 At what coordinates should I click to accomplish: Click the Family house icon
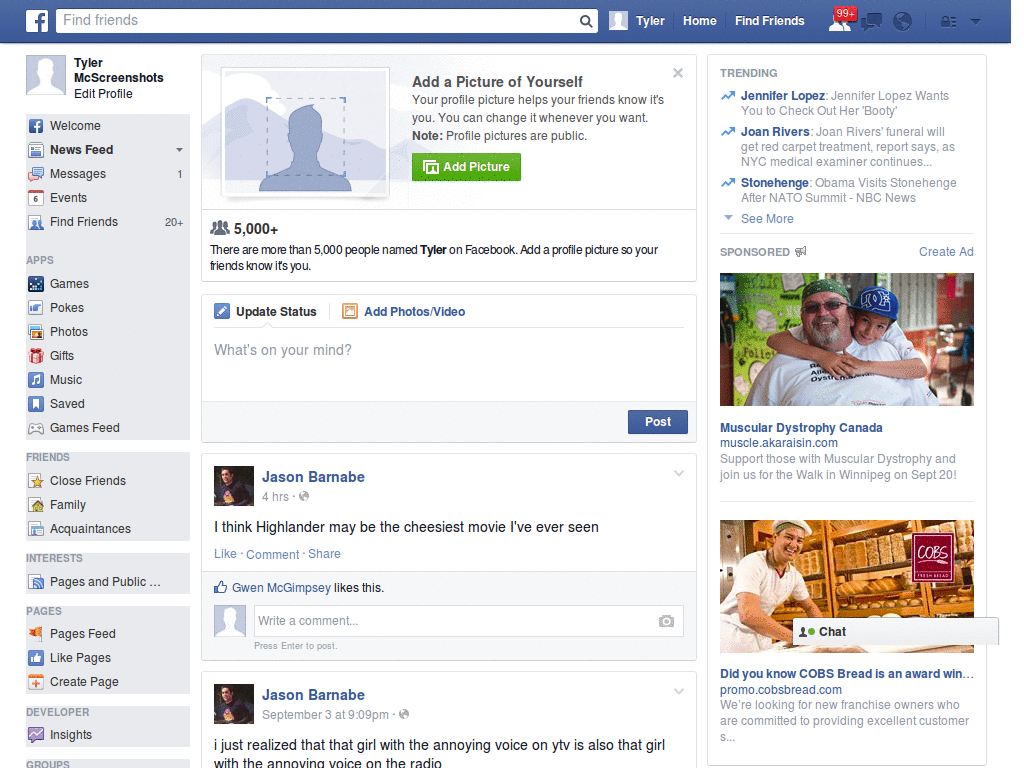[x=36, y=505]
